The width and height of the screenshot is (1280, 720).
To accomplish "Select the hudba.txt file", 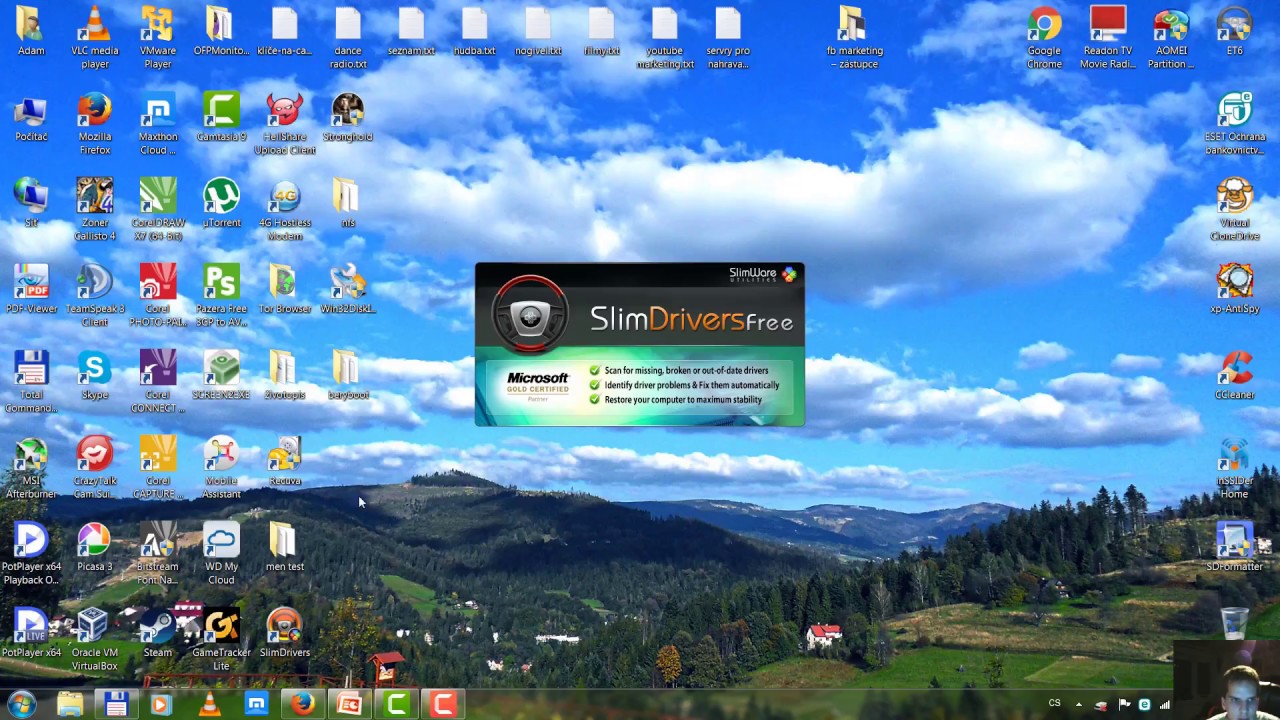I will point(474,32).
